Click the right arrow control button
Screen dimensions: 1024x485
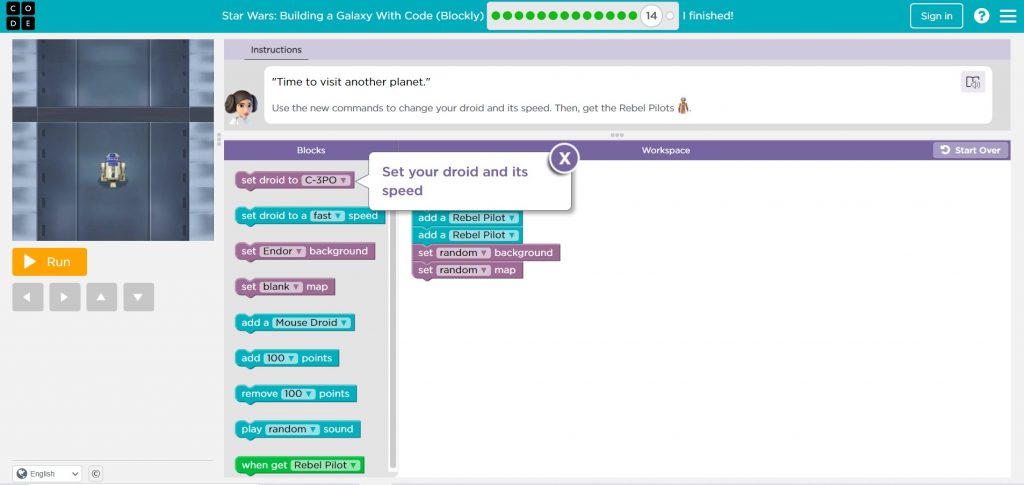pyautogui.click(x=65, y=297)
